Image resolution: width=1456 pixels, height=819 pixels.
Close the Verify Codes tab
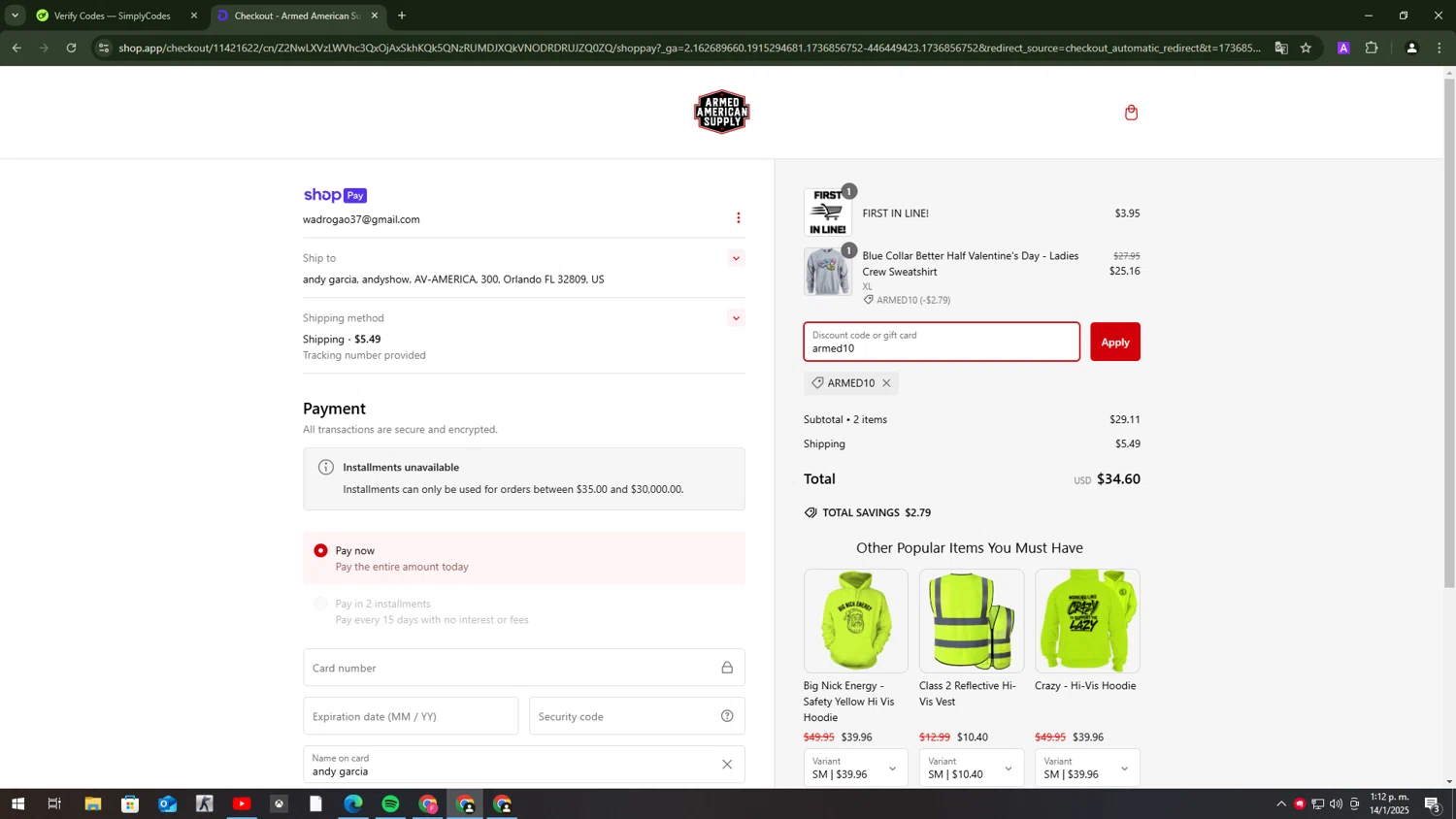(x=193, y=16)
